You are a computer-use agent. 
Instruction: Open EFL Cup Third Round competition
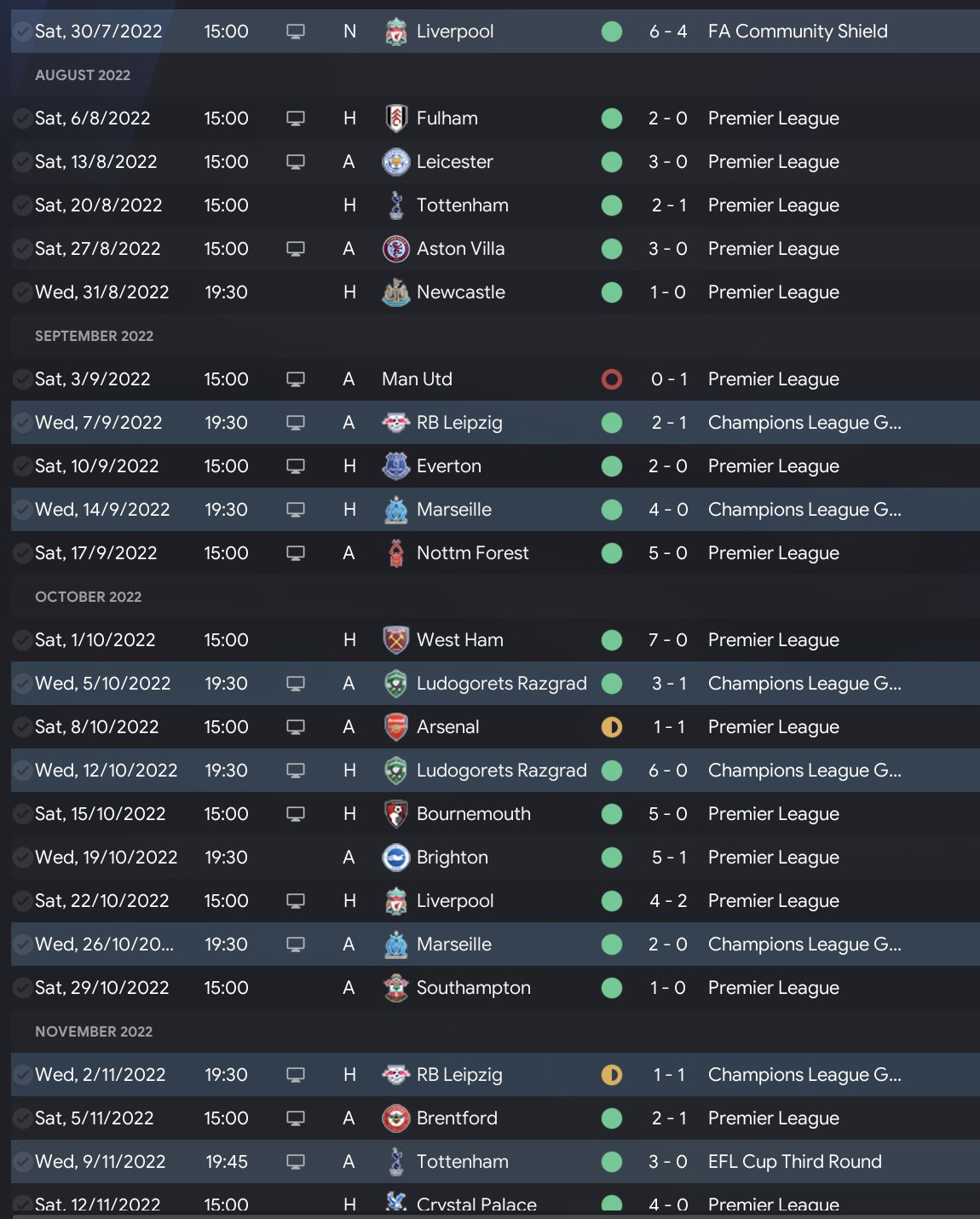[x=794, y=1162]
